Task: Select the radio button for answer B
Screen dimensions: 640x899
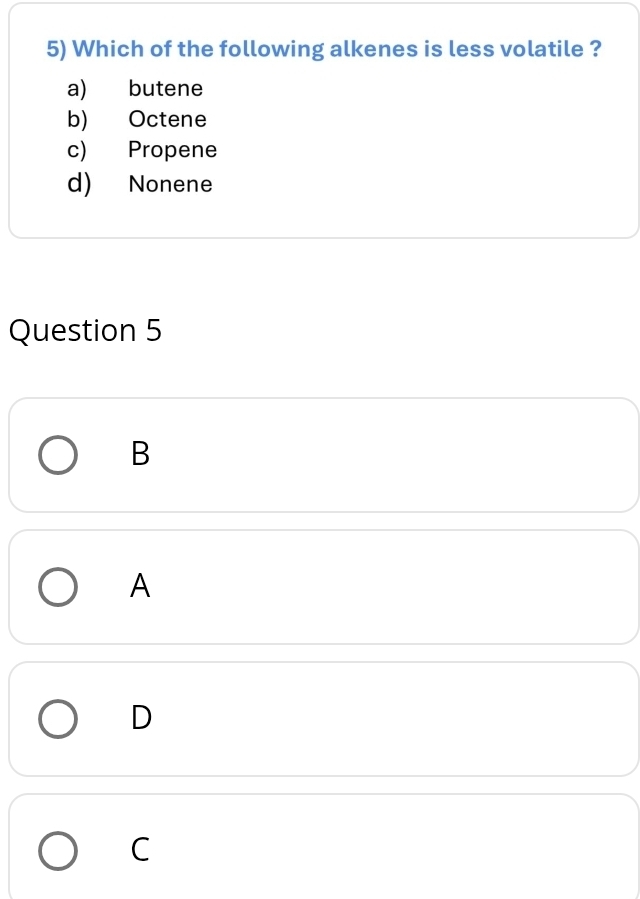Action: point(57,454)
